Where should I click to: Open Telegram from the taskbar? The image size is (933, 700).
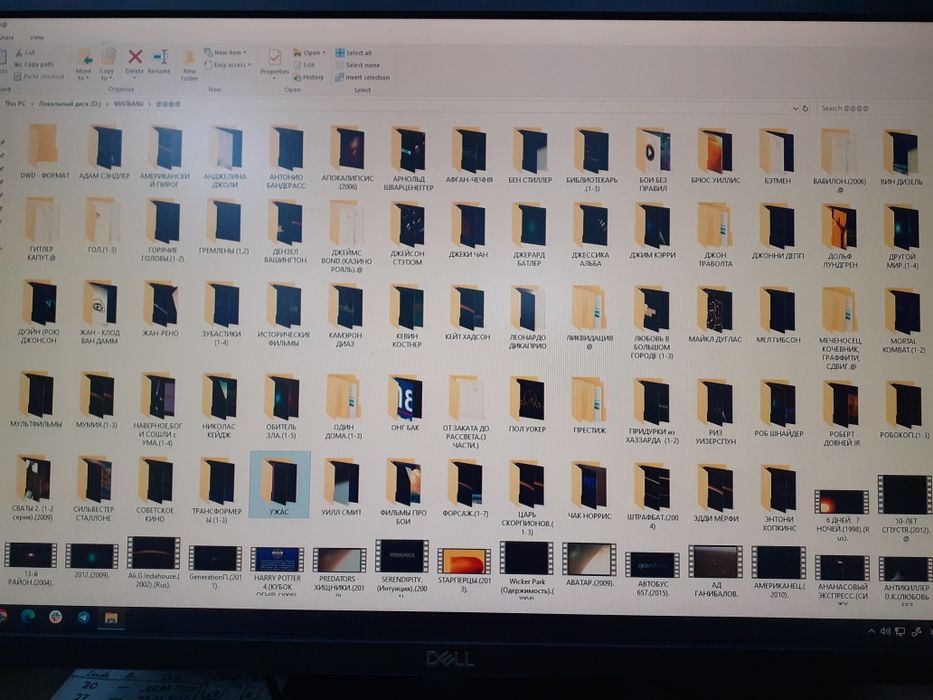pyautogui.click(x=83, y=617)
